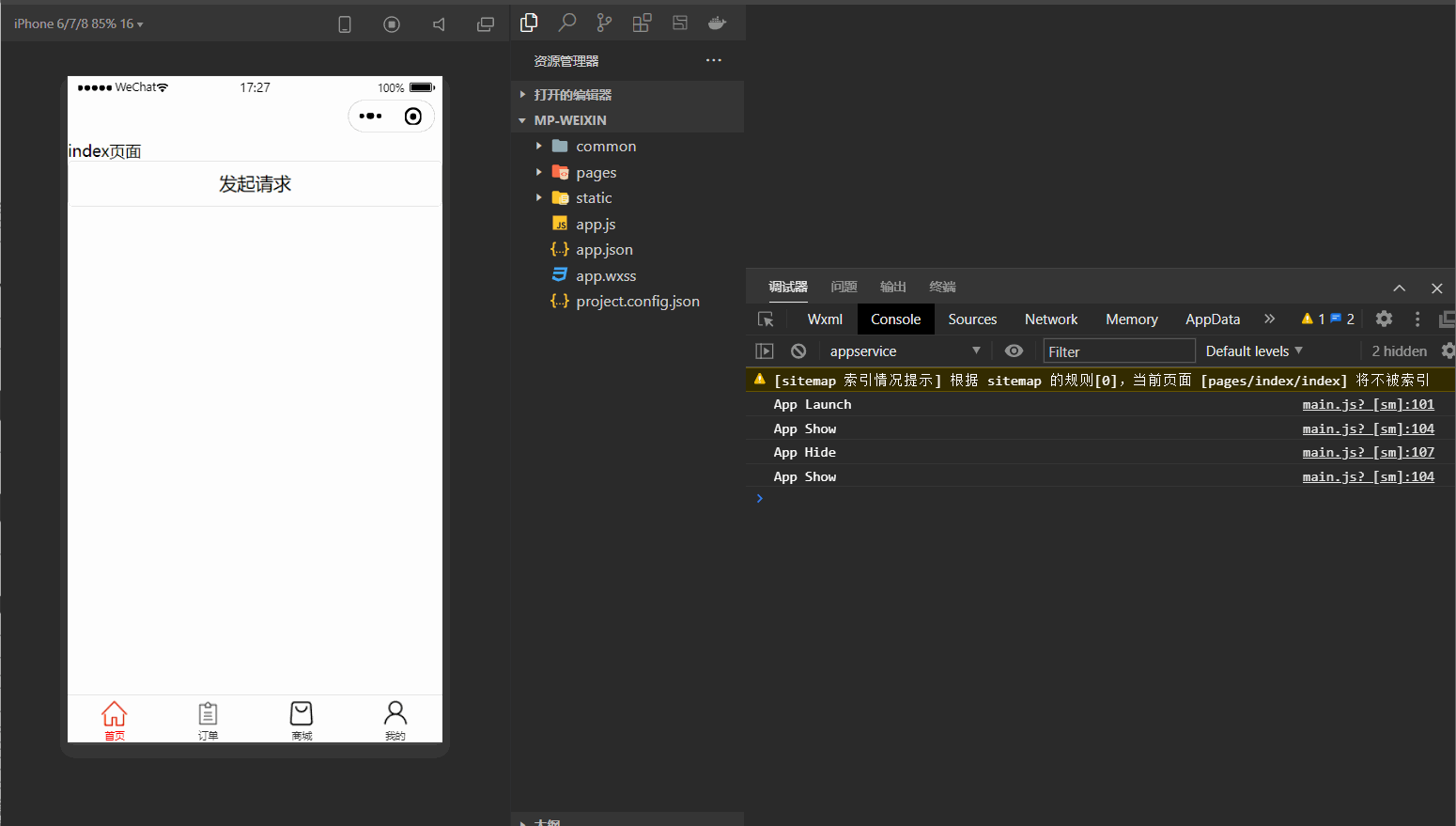The height and width of the screenshot is (826, 1456).
Task: Click the sitemap warning message row
Action: [x=1100, y=380]
